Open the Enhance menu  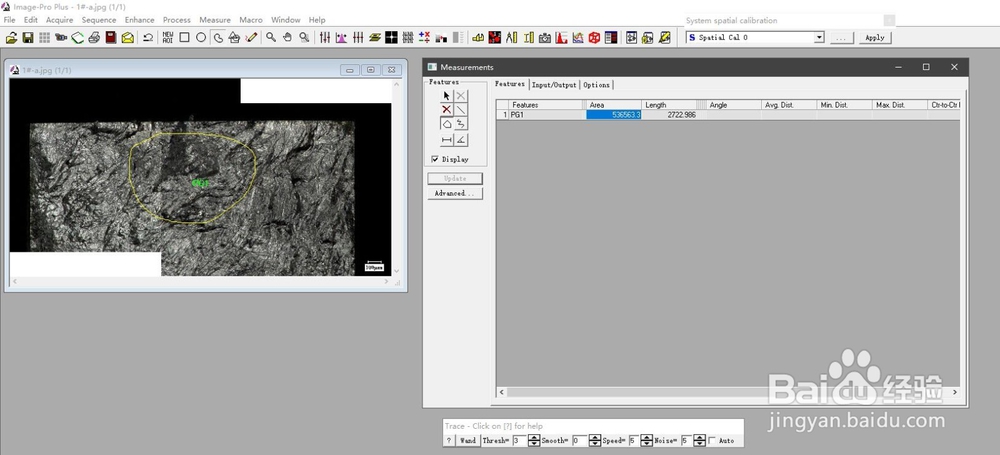pyautogui.click(x=139, y=20)
